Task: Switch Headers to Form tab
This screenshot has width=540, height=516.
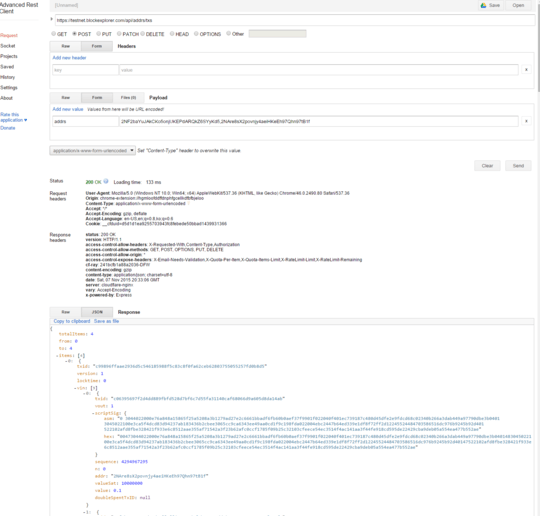Action: [x=97, y=46]
